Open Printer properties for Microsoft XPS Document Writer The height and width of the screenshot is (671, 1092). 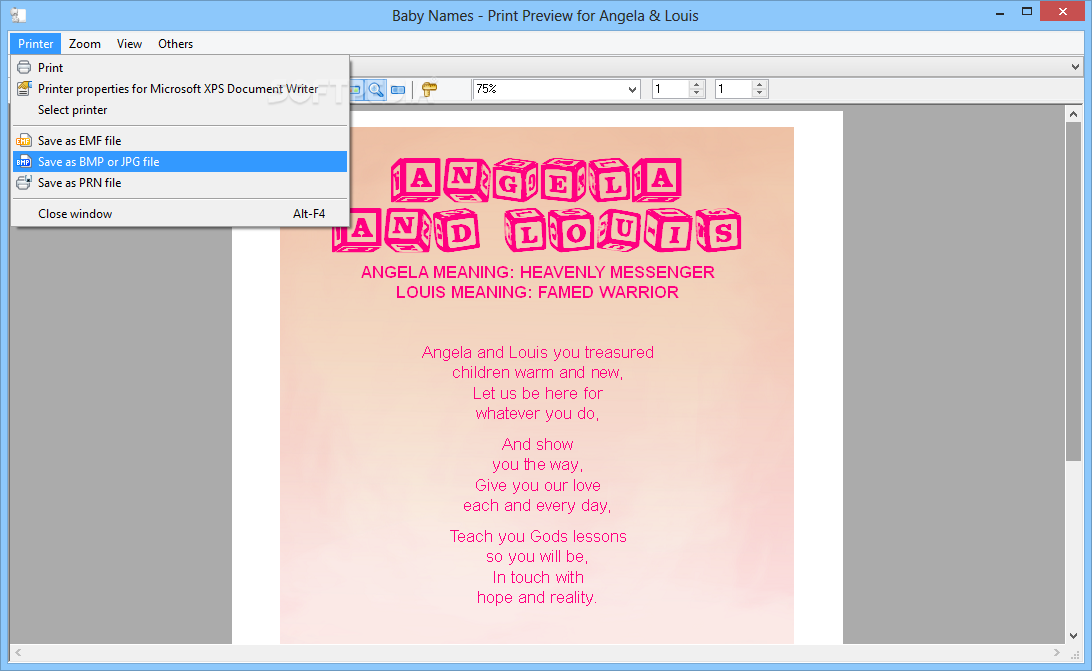(x=180, y=88)
